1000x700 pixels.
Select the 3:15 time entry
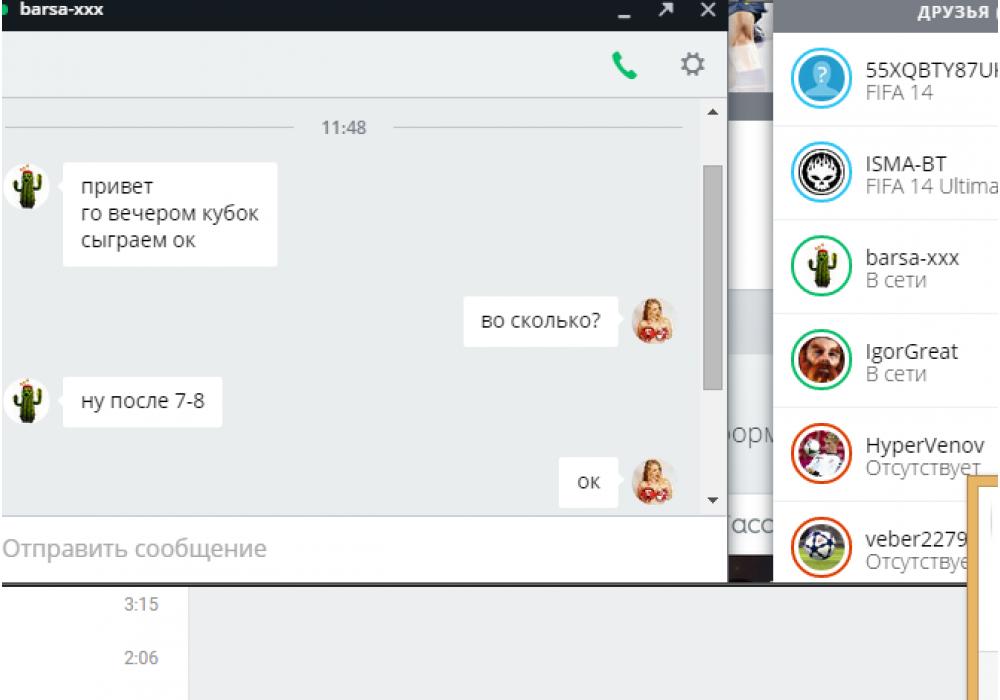pos(141,605)
